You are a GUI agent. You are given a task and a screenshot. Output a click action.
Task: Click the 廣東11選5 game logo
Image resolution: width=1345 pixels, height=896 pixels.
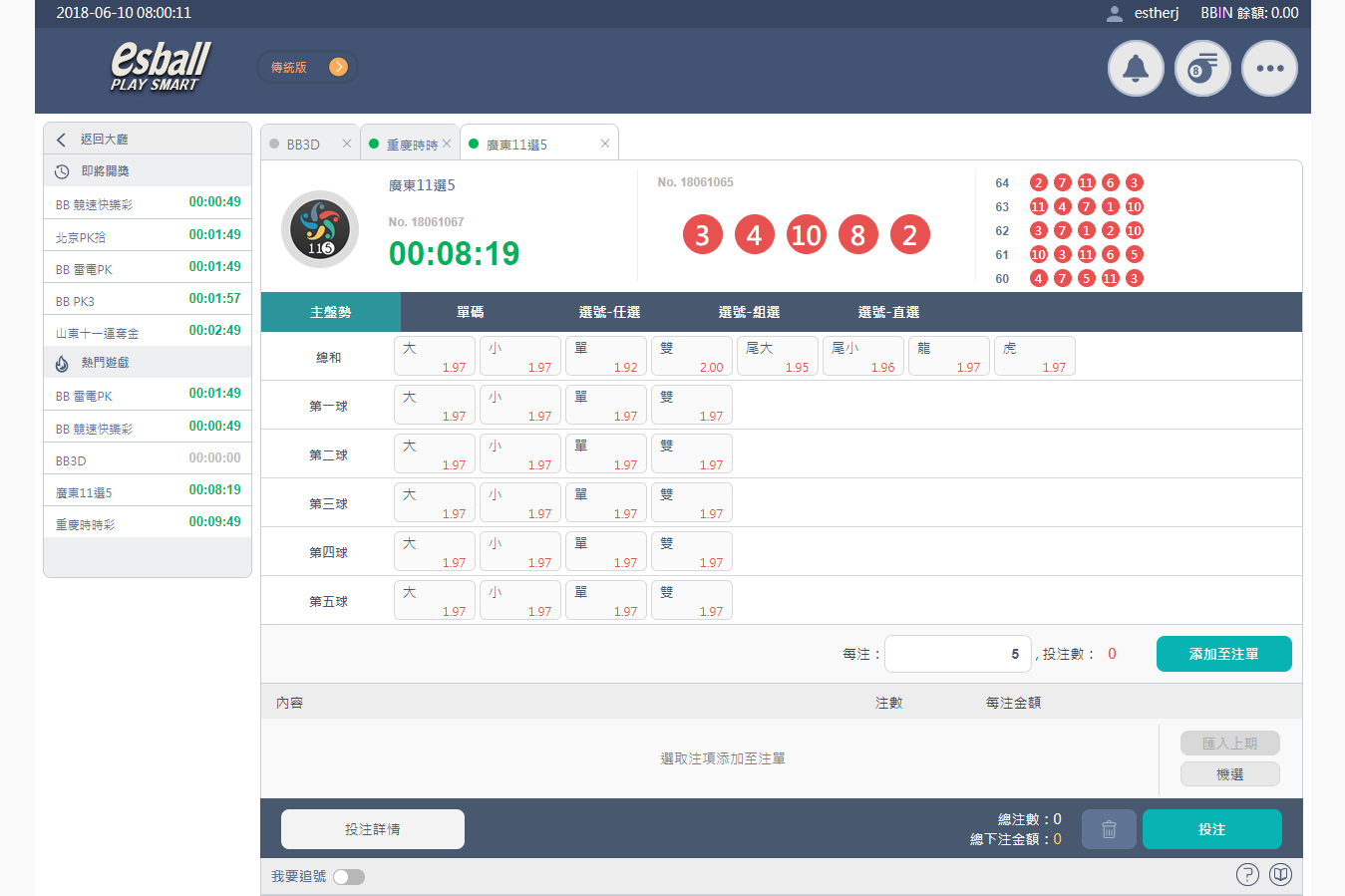point(320,229)
